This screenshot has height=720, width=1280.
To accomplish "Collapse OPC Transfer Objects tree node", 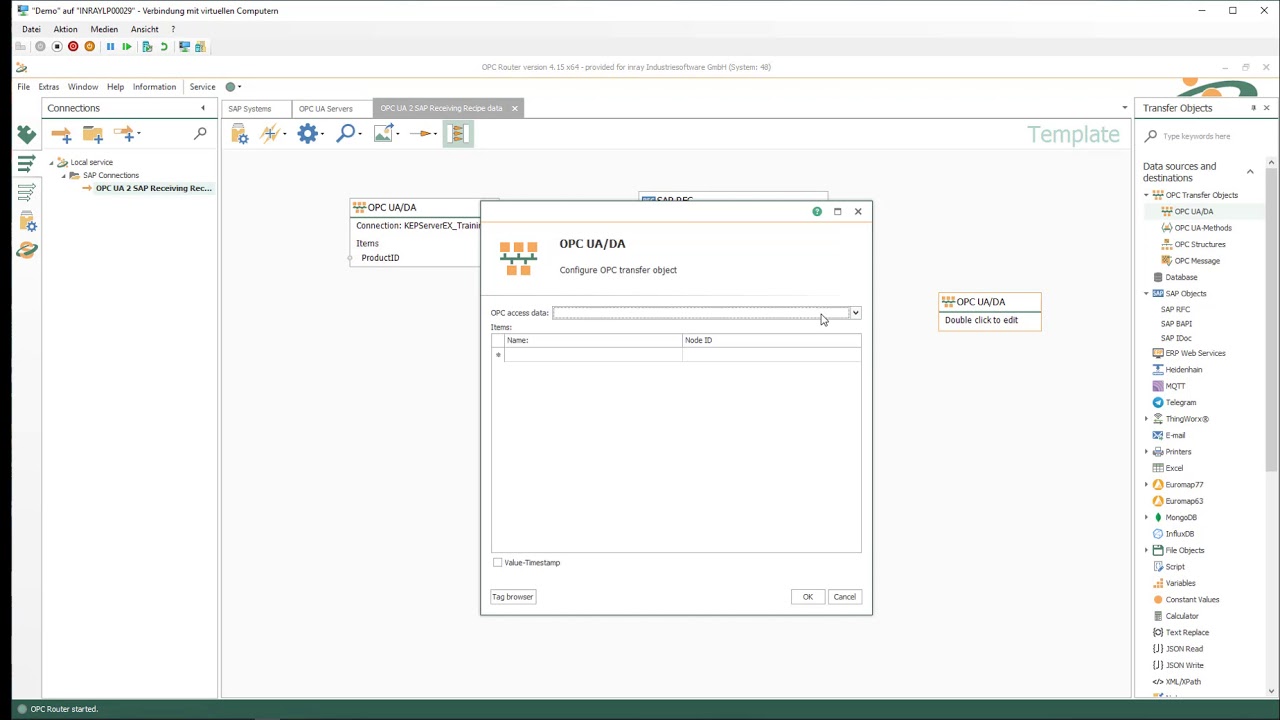I will (x=1147, y=195).
